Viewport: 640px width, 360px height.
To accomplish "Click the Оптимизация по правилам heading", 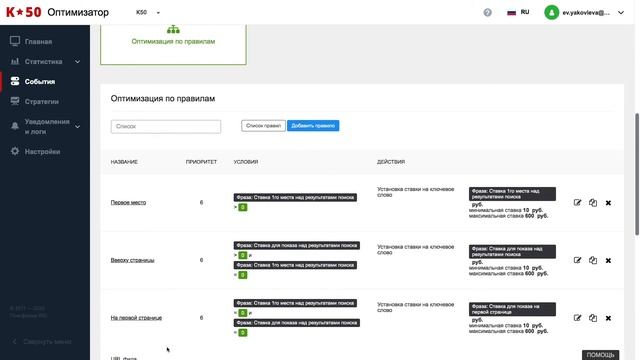I will click(x=163, y=99).
